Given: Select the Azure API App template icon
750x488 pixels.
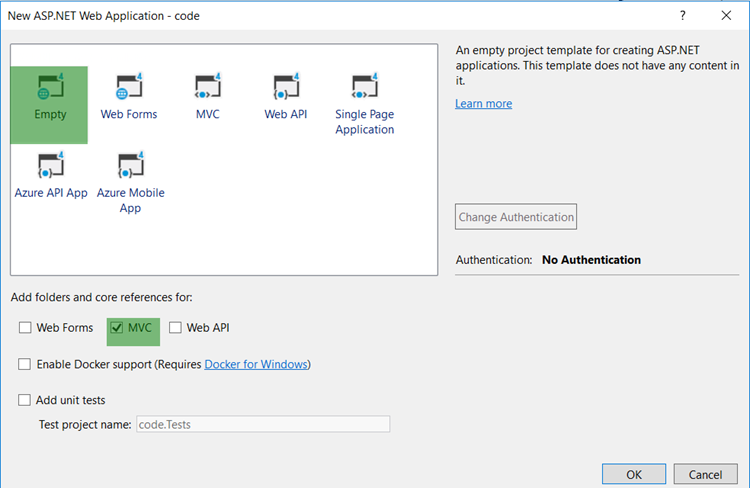Looking at the screenshot, I should coord(50,165).
